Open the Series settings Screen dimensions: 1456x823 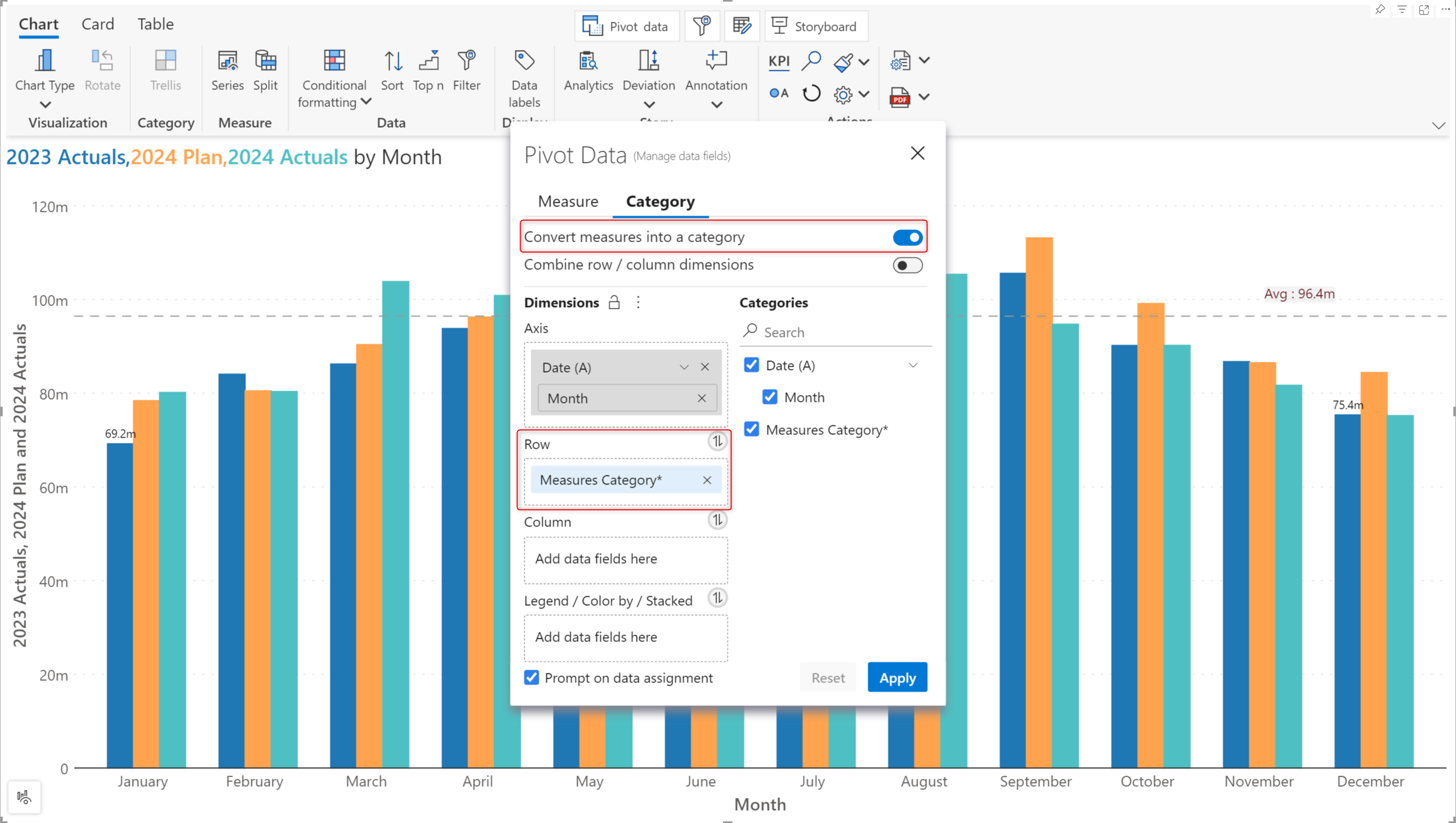227,70
